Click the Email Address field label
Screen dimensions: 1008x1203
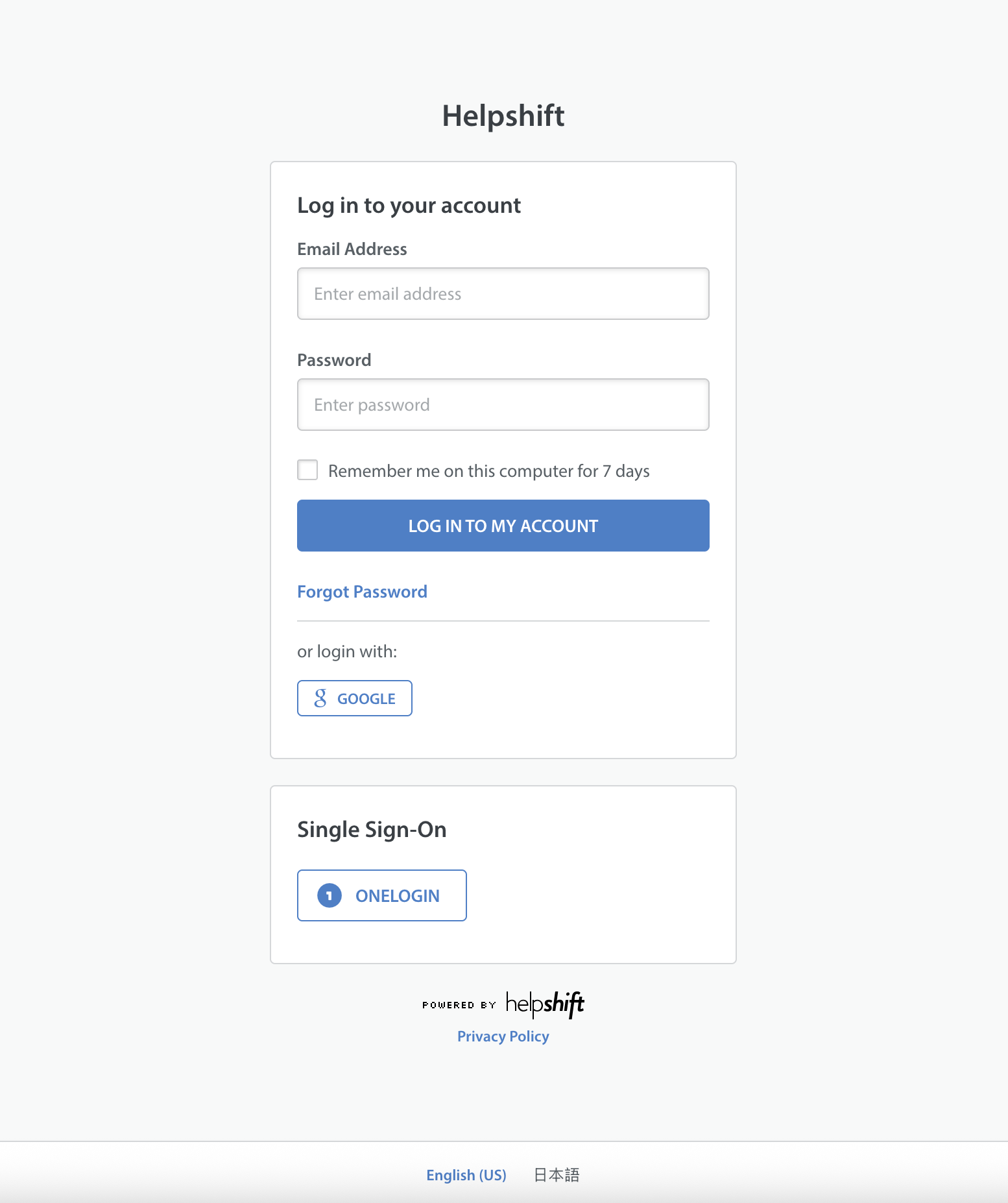352,249
